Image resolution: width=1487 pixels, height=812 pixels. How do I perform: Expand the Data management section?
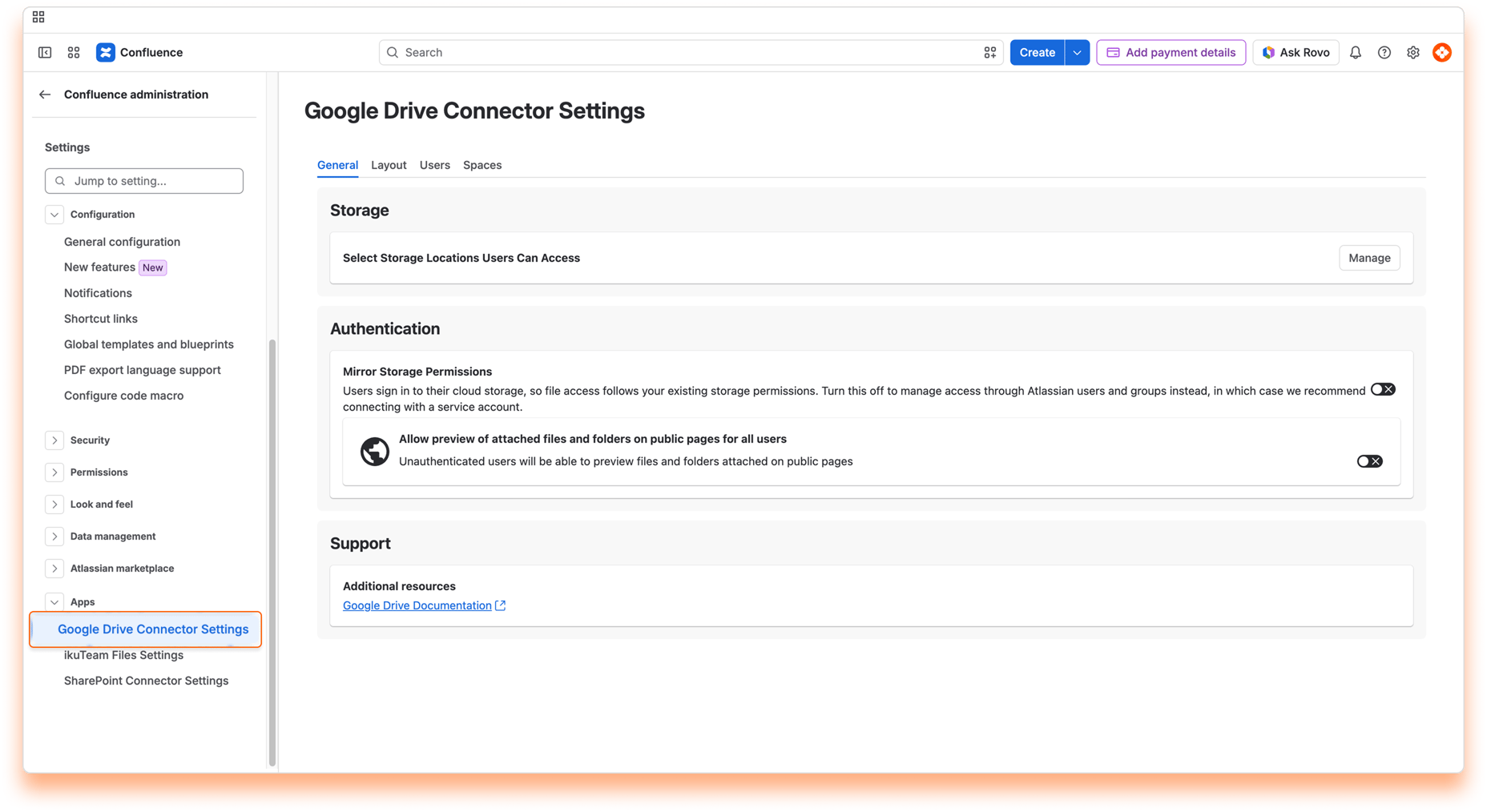54,537
